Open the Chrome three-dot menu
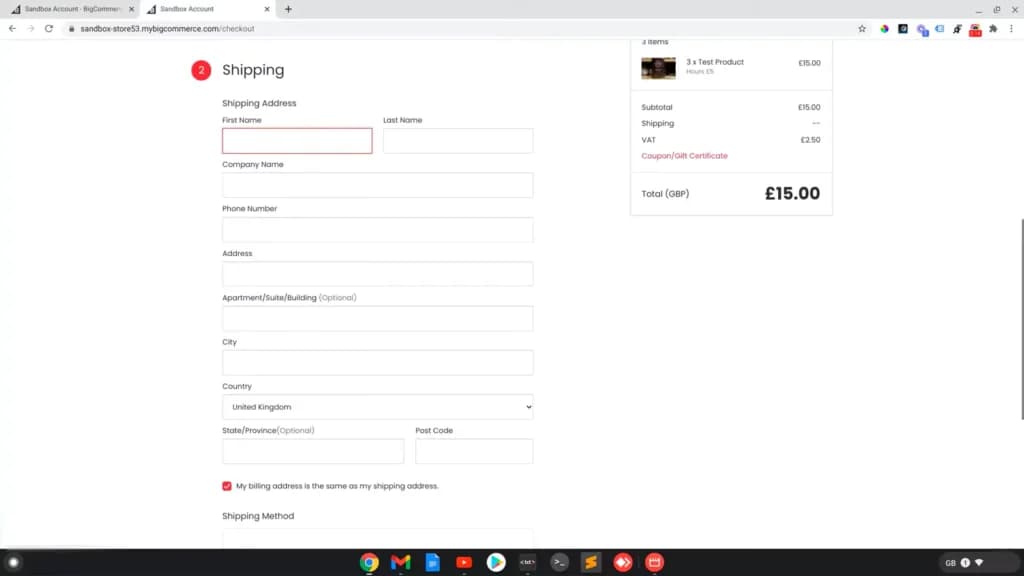 click(1012, 29)
